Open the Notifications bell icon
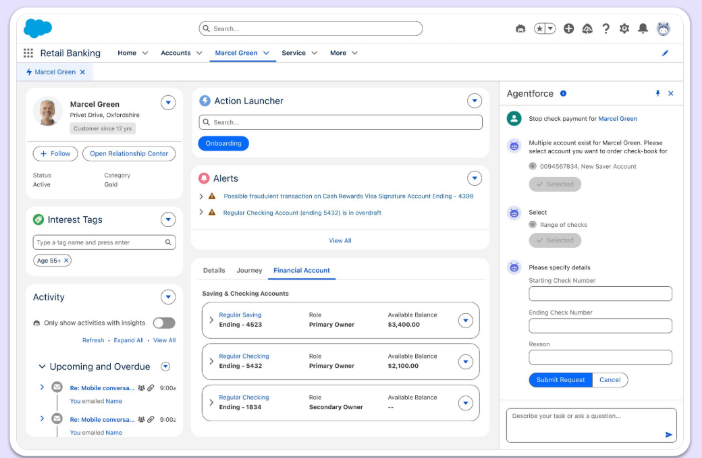The height and width of the screenshot is (458, 702). tap(643, 29)
